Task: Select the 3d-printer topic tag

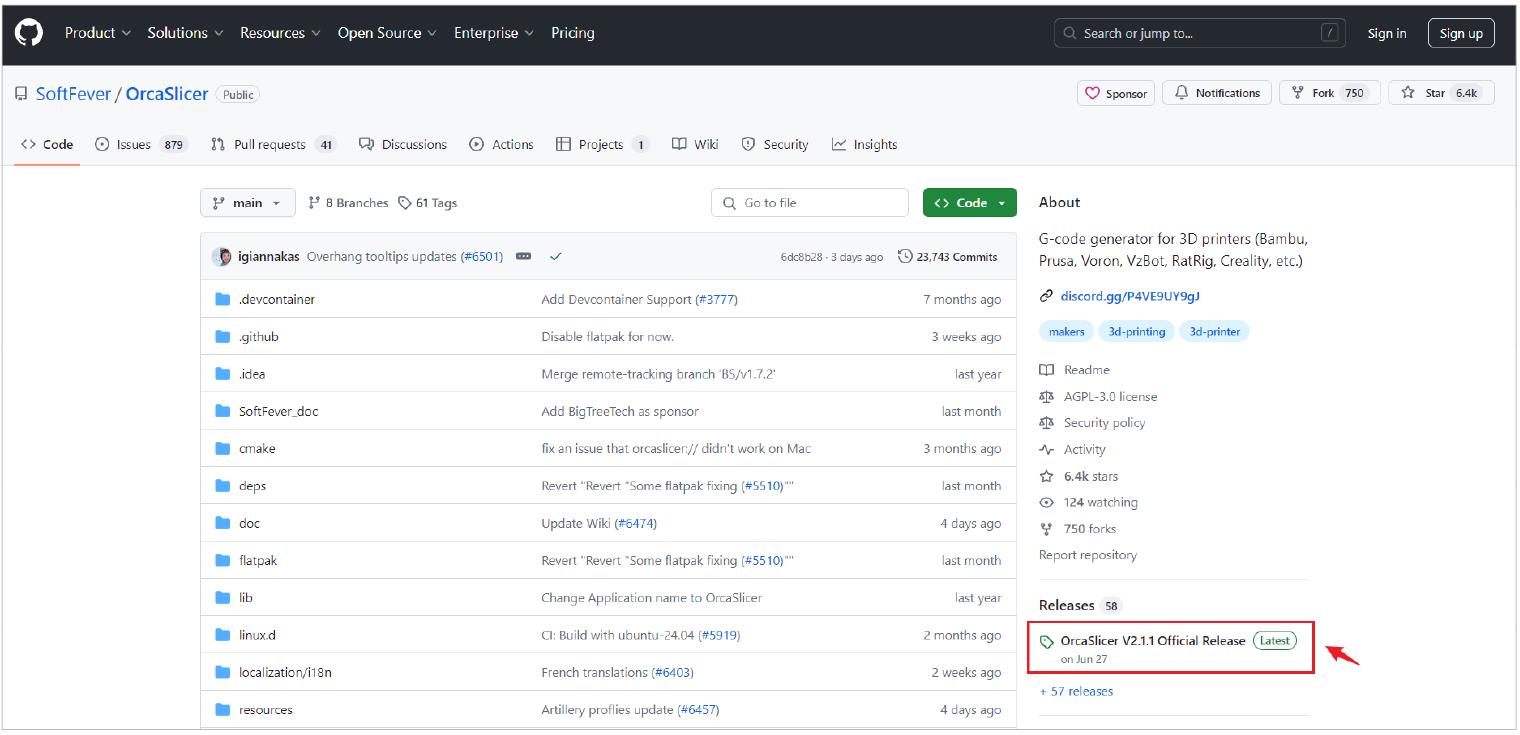Action: (x=1215, y=331)
